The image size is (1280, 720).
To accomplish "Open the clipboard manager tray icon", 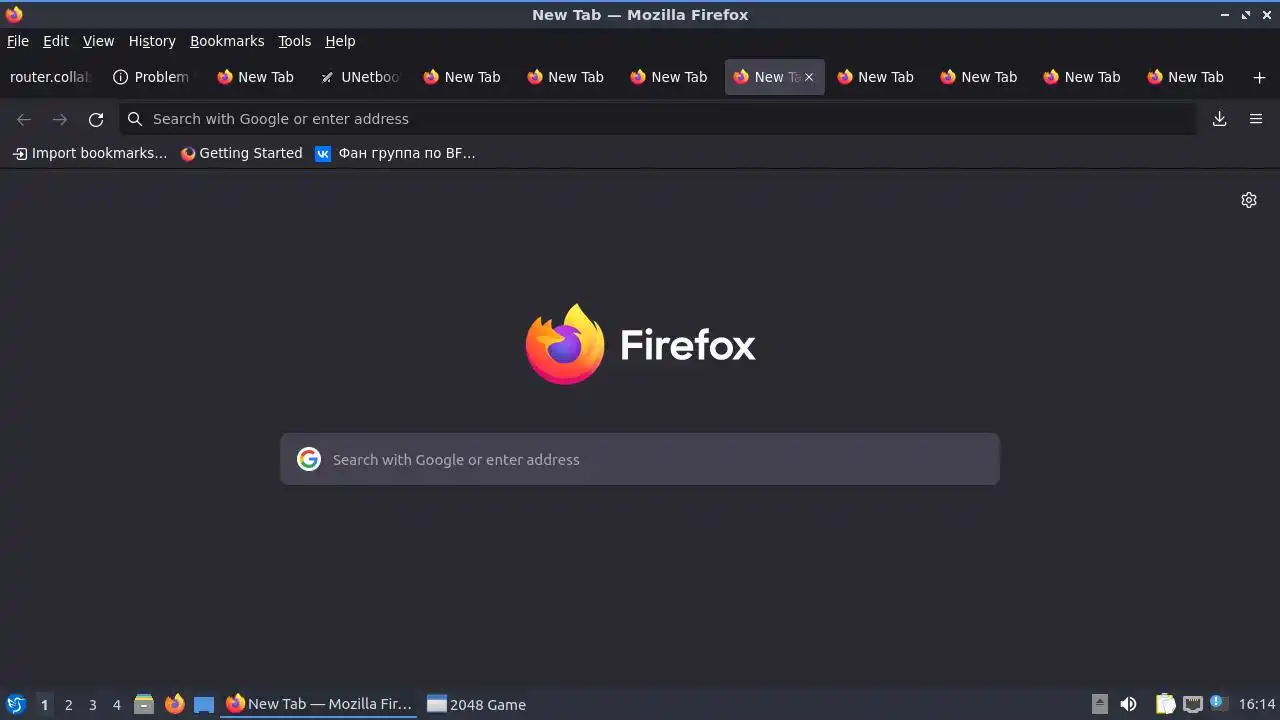I will (x=1165, y=704).
